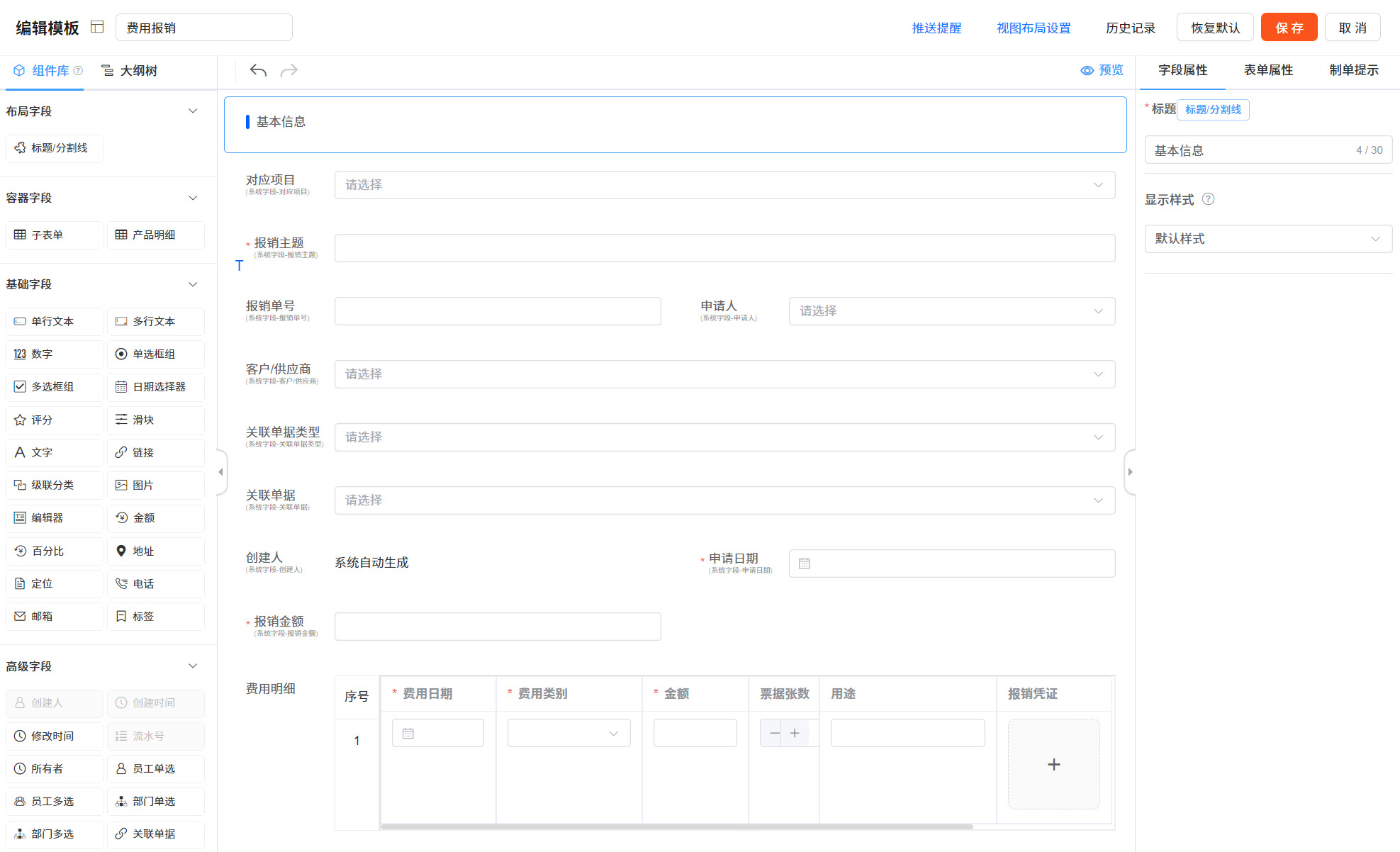
Task: Click the layout icon beside 编辑模板
Action: click(x=98, y=27)
